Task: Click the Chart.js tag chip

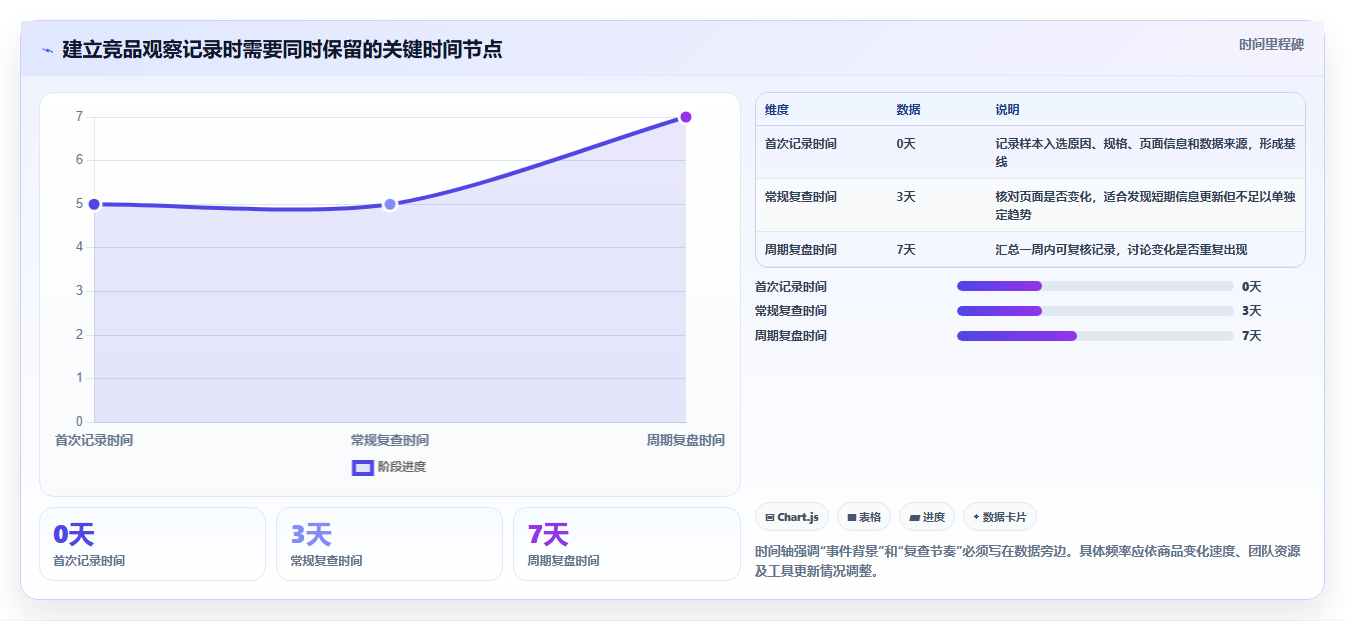Action: 792,517
